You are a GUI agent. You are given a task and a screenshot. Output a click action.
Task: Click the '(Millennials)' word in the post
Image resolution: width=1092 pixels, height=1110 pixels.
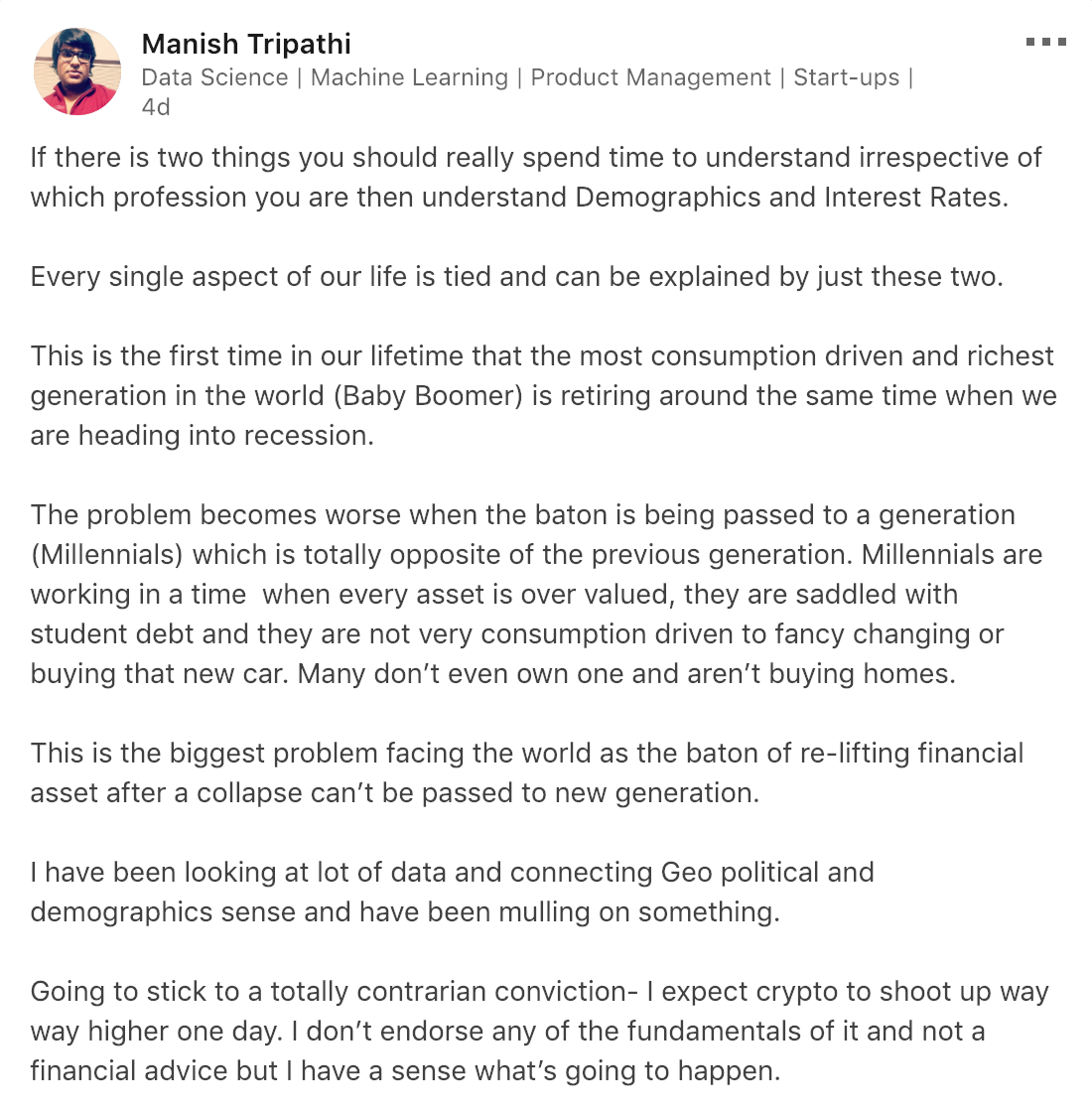coord(107,554)
